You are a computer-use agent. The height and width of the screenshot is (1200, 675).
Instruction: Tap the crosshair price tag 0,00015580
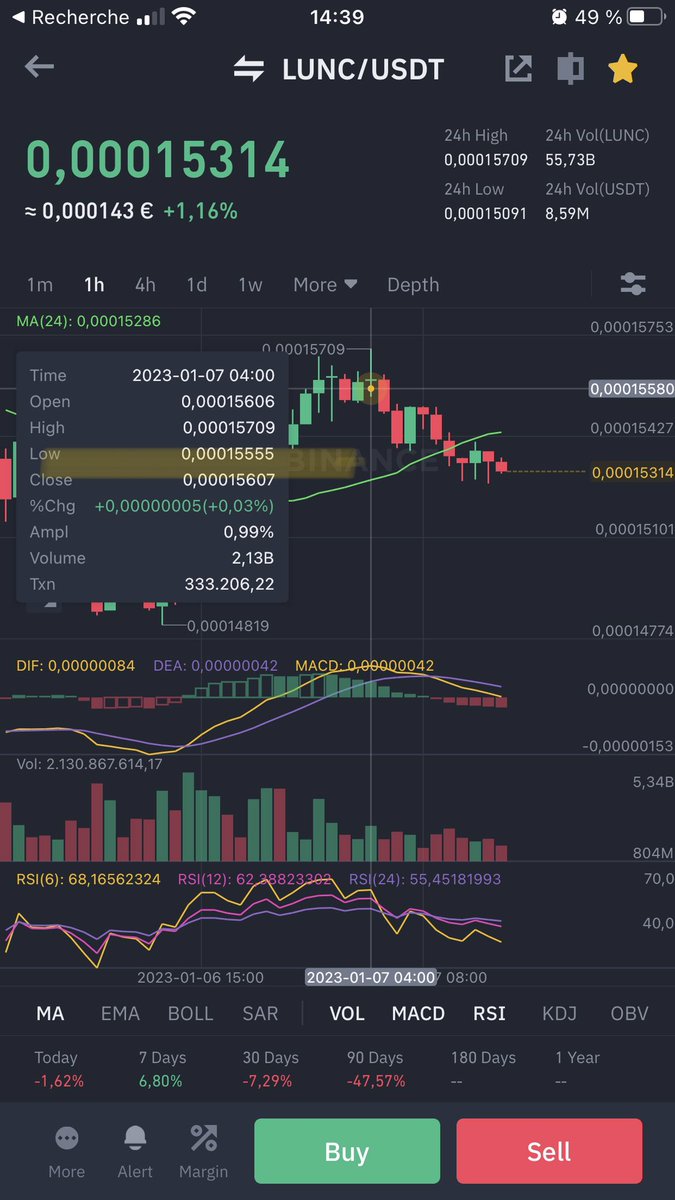coord(631,388)
